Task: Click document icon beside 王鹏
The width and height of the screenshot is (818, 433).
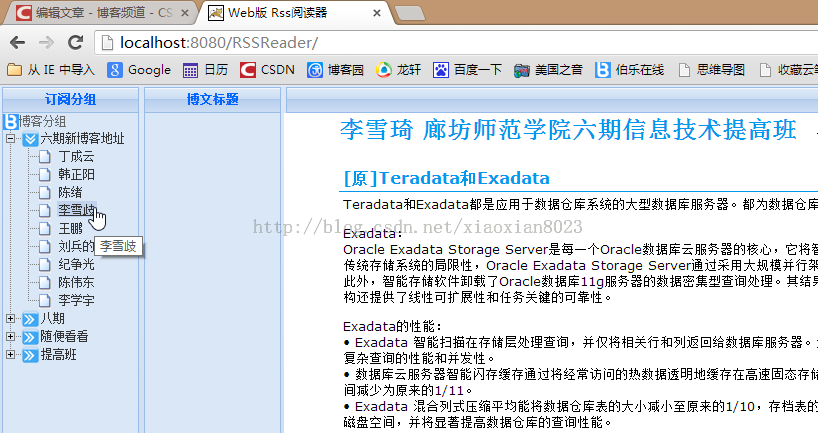Action: 45,228
